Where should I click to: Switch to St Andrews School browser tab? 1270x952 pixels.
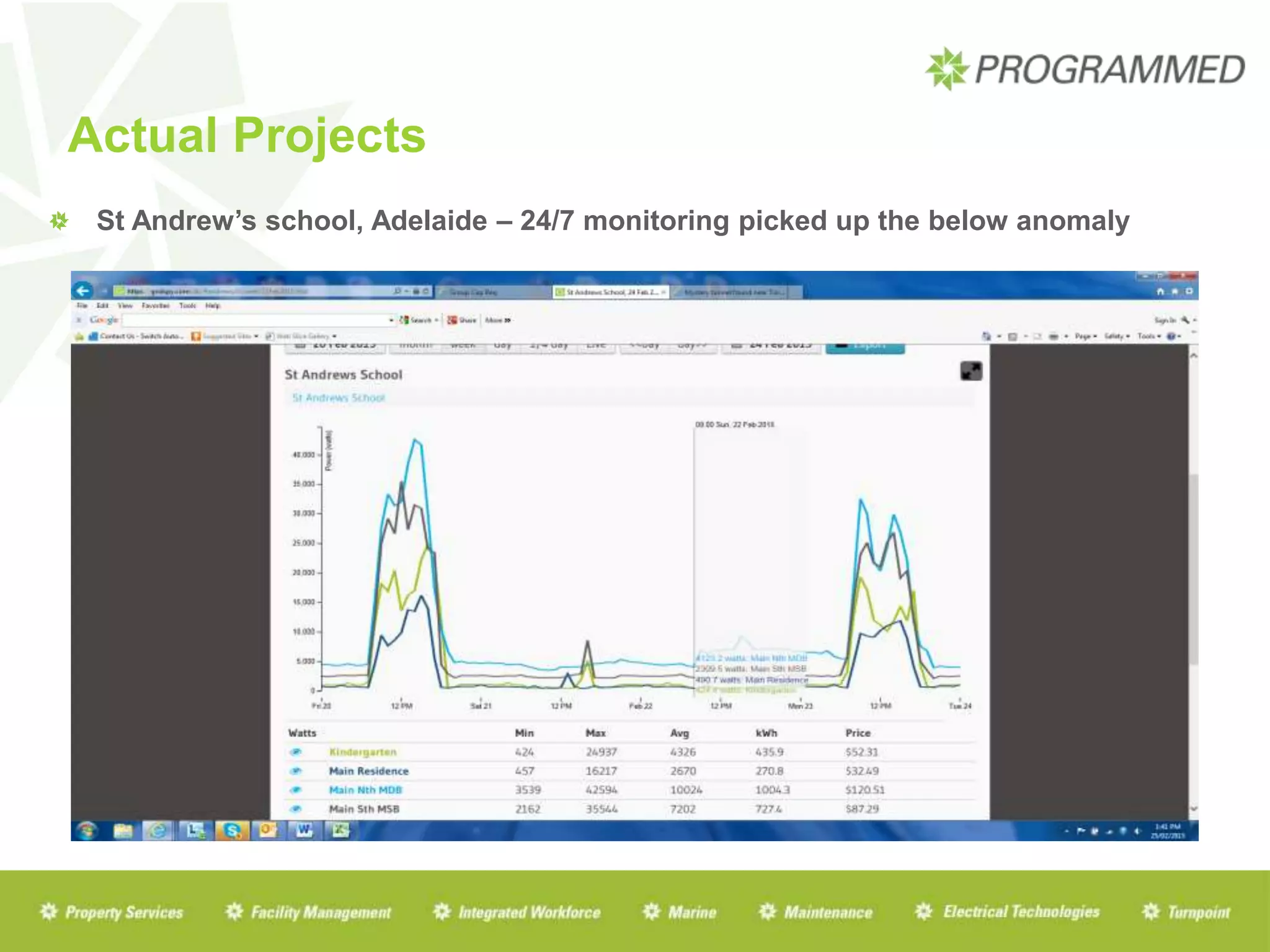coord(611,292)
